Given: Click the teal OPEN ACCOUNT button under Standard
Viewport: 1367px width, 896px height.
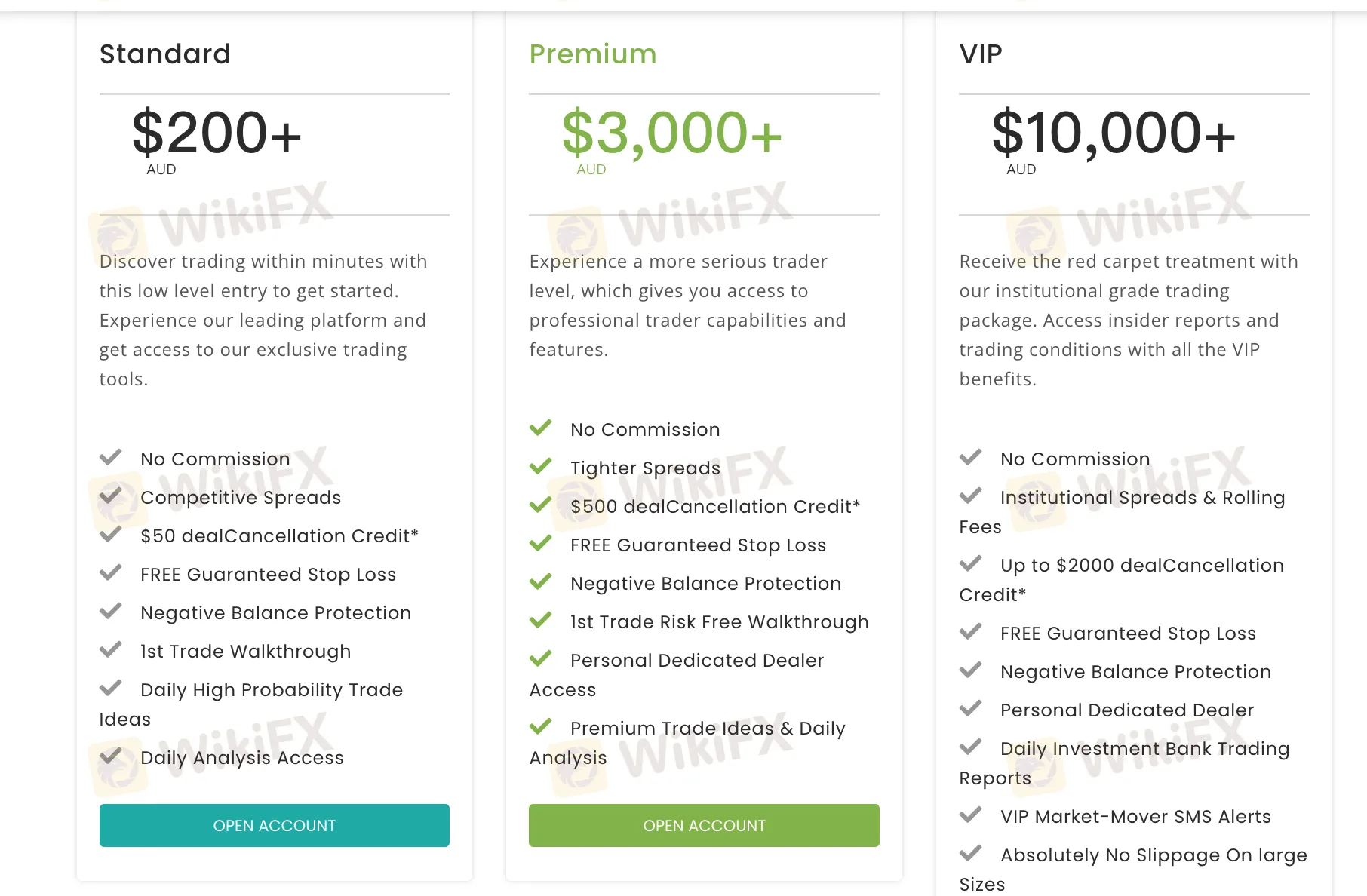Looking at the screenshot, I should [275, 825].
